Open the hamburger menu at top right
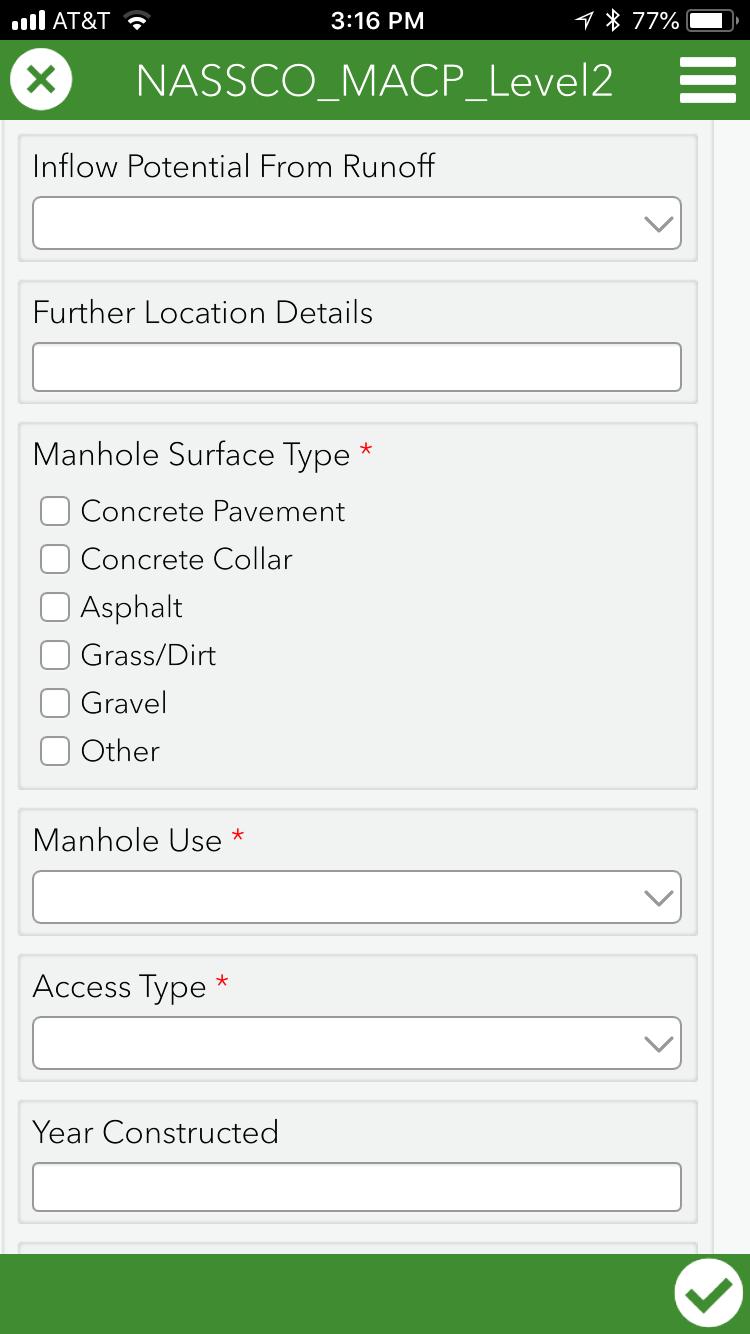This screenshot has width=750, height=1334. 708,78
